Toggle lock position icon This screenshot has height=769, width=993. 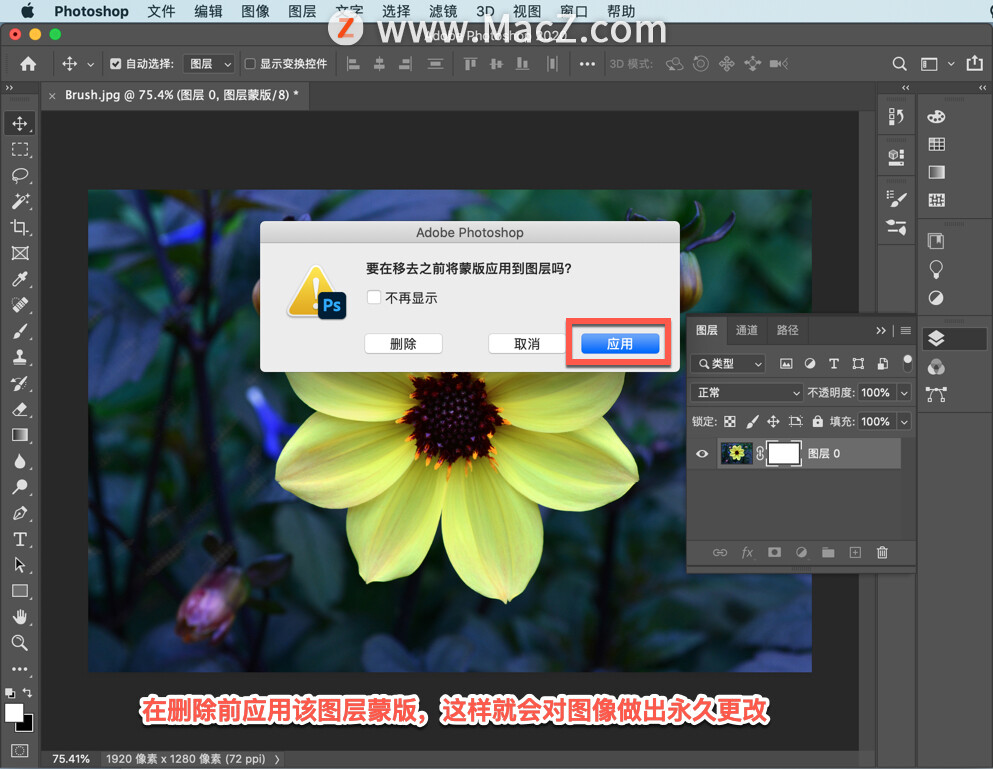coord(773,421)
